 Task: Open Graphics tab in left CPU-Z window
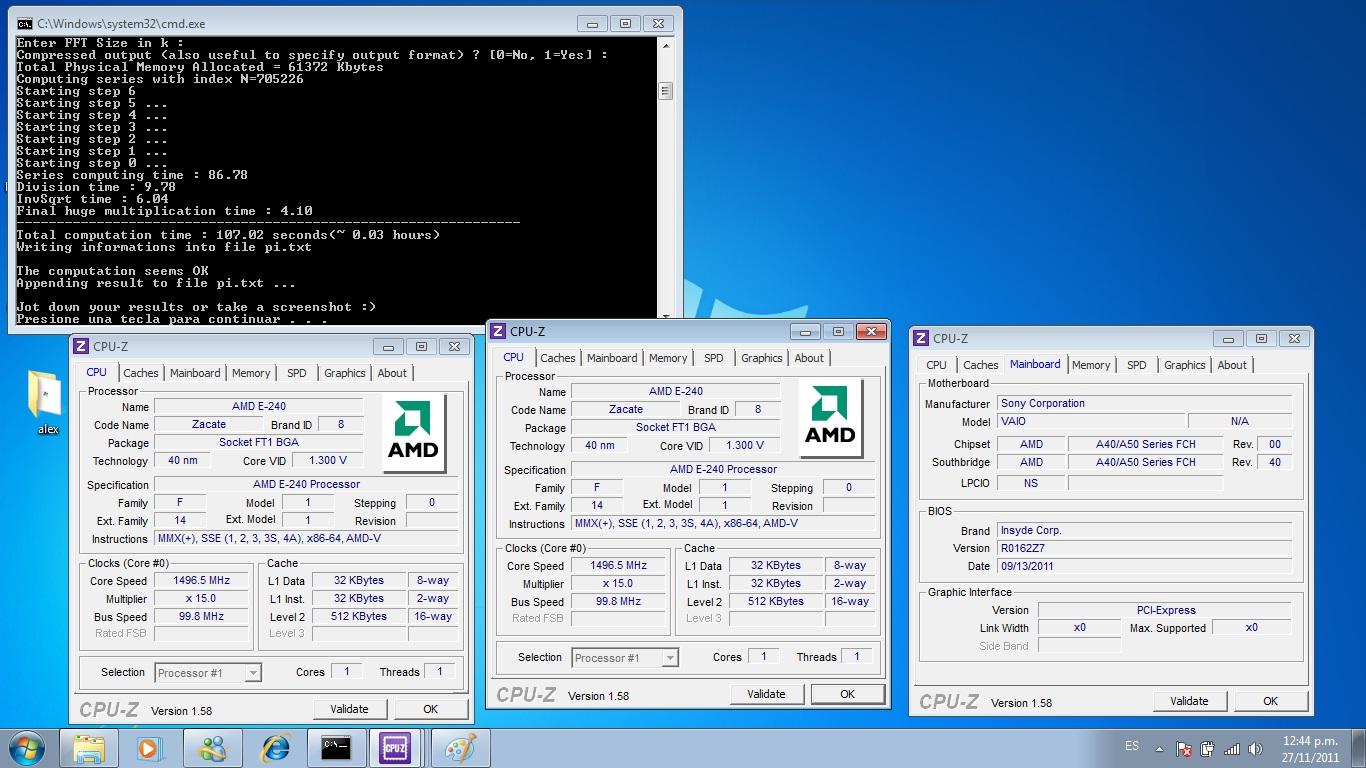pyautogui.click(x=345, y=373)
